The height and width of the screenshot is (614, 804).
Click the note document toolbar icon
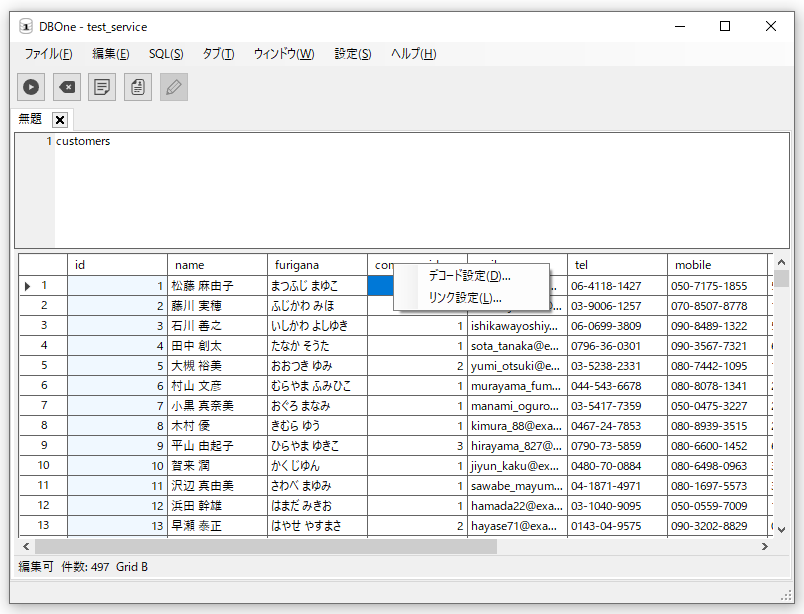102,87
